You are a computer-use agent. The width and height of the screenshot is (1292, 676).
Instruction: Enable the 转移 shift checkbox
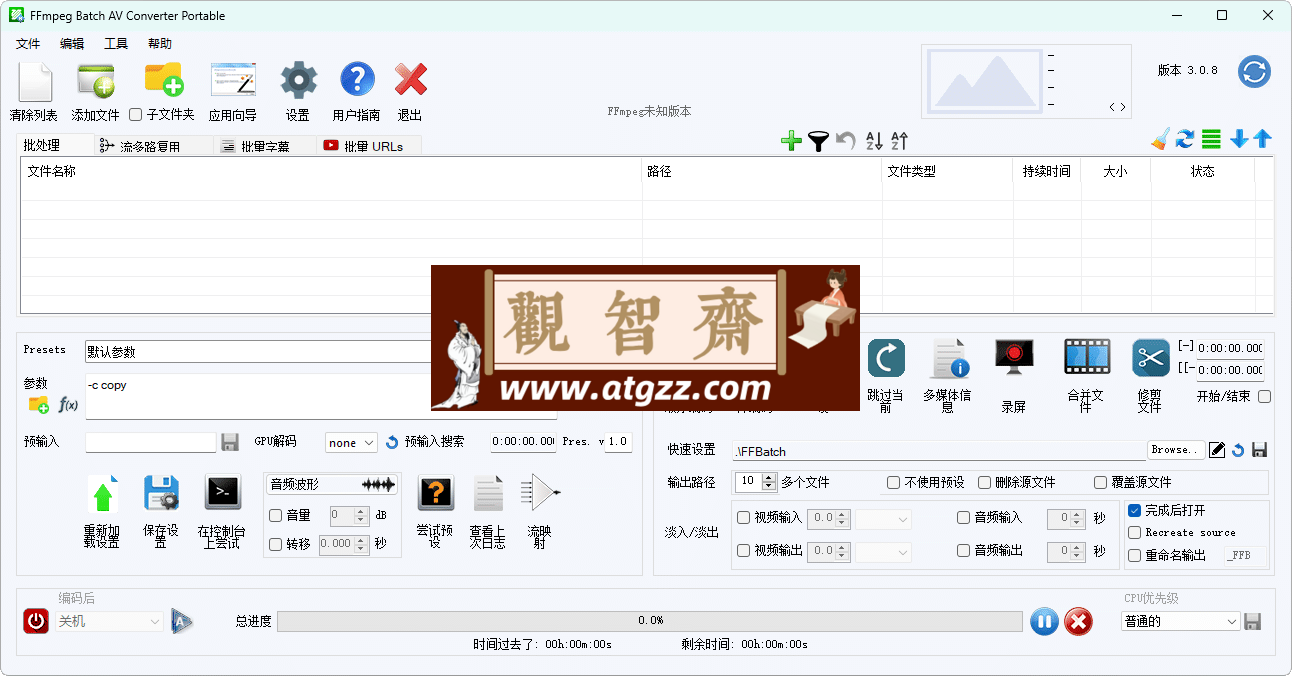276,544
